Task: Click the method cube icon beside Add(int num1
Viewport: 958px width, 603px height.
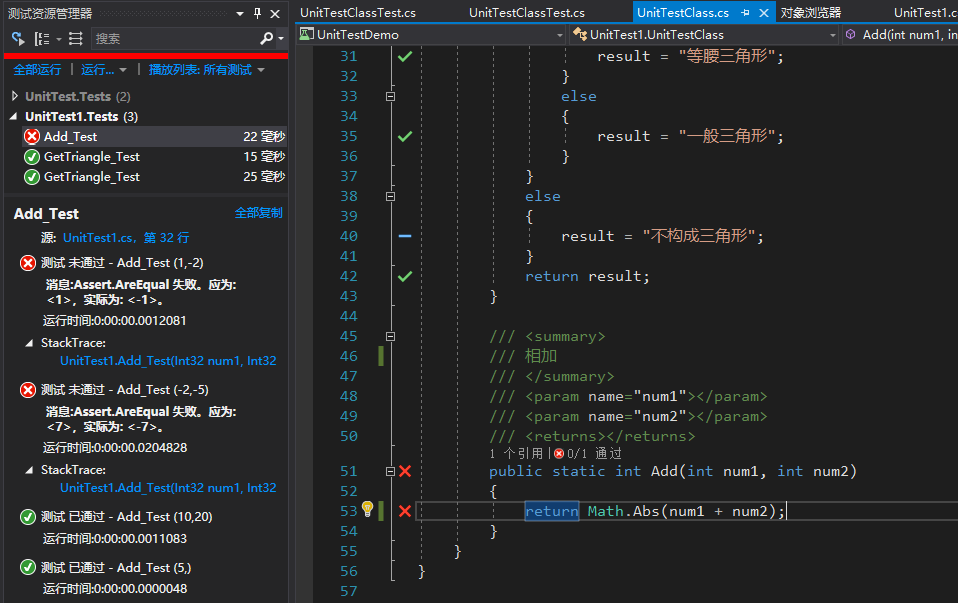Action: tap(850, 35)
